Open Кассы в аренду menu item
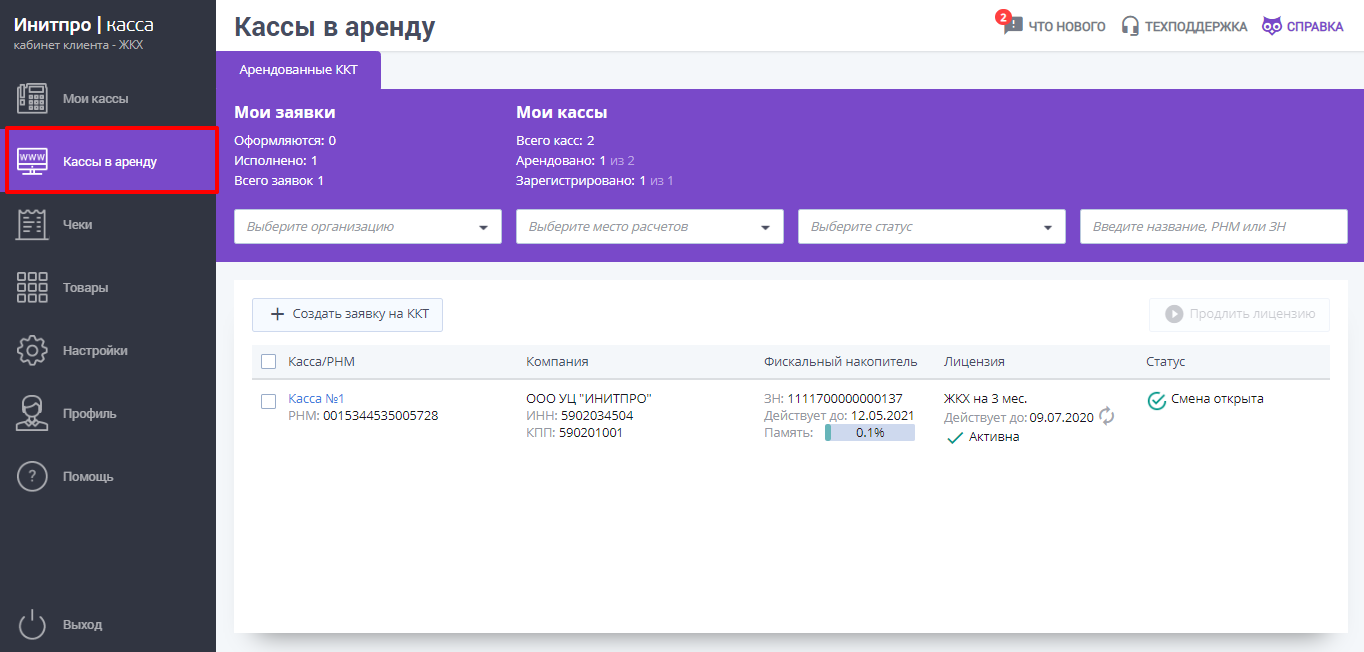Image resolution: width=1364 pixels, height=652 pixels. [110, 161]
